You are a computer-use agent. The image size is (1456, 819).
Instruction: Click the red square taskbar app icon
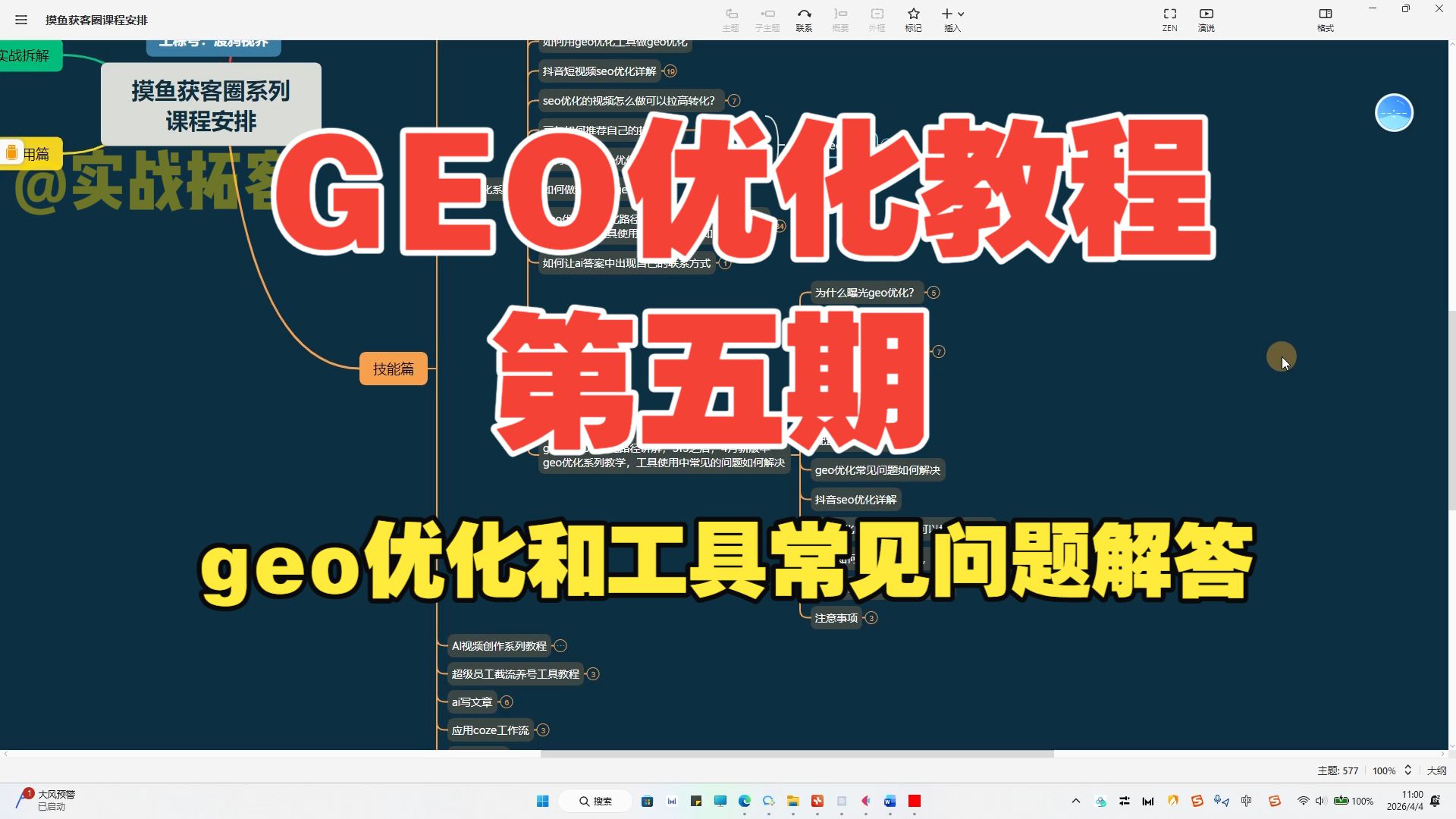(x=915, y=802)
